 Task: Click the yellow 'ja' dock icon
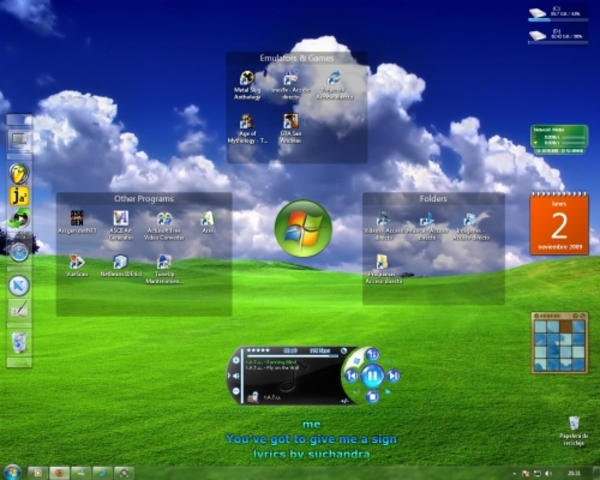(19, 196)
